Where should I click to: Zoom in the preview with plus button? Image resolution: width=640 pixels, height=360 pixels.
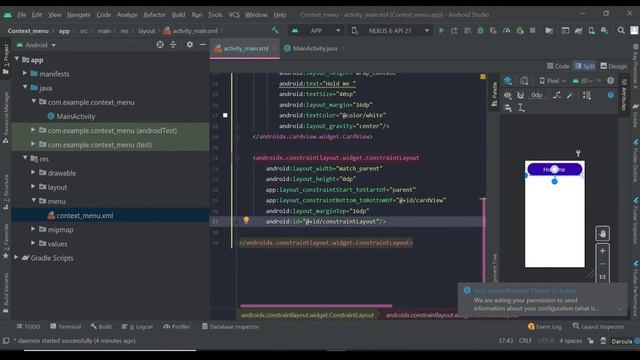click(602, 251)
